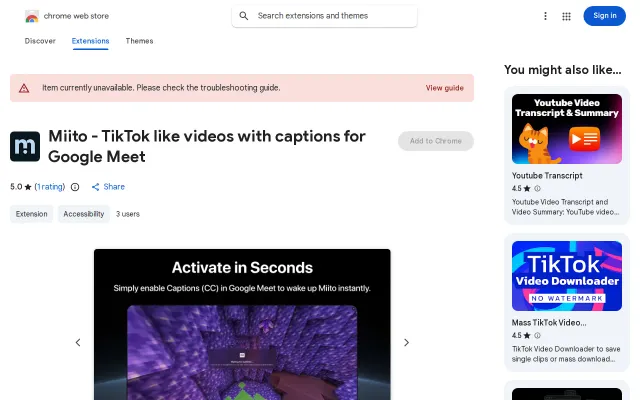Click the Mass TikTok Video... card title
This screenshot has height=400, width=640.
click(x=549, y=323)
